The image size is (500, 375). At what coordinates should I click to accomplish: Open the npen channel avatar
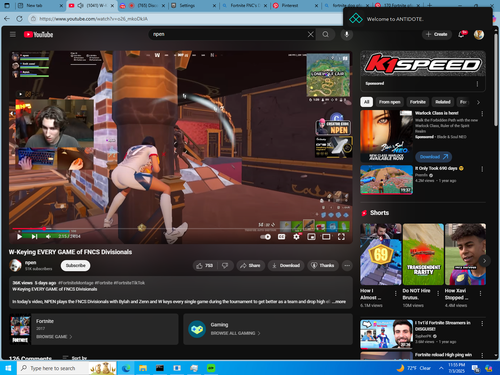point(15,266)
